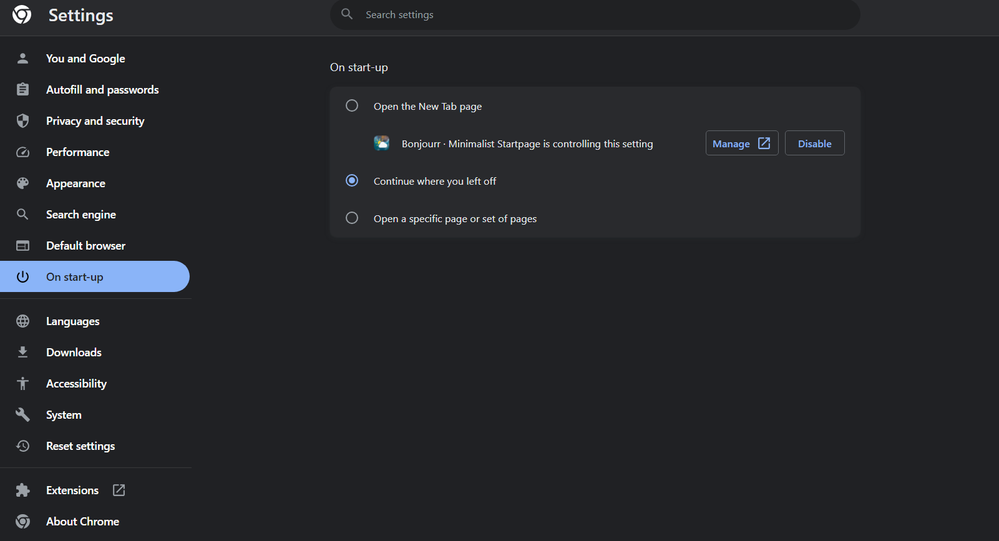Click the magnifier icon in the search bar
The height and width of the screenshot is (541, 999).
pos(347,15)
